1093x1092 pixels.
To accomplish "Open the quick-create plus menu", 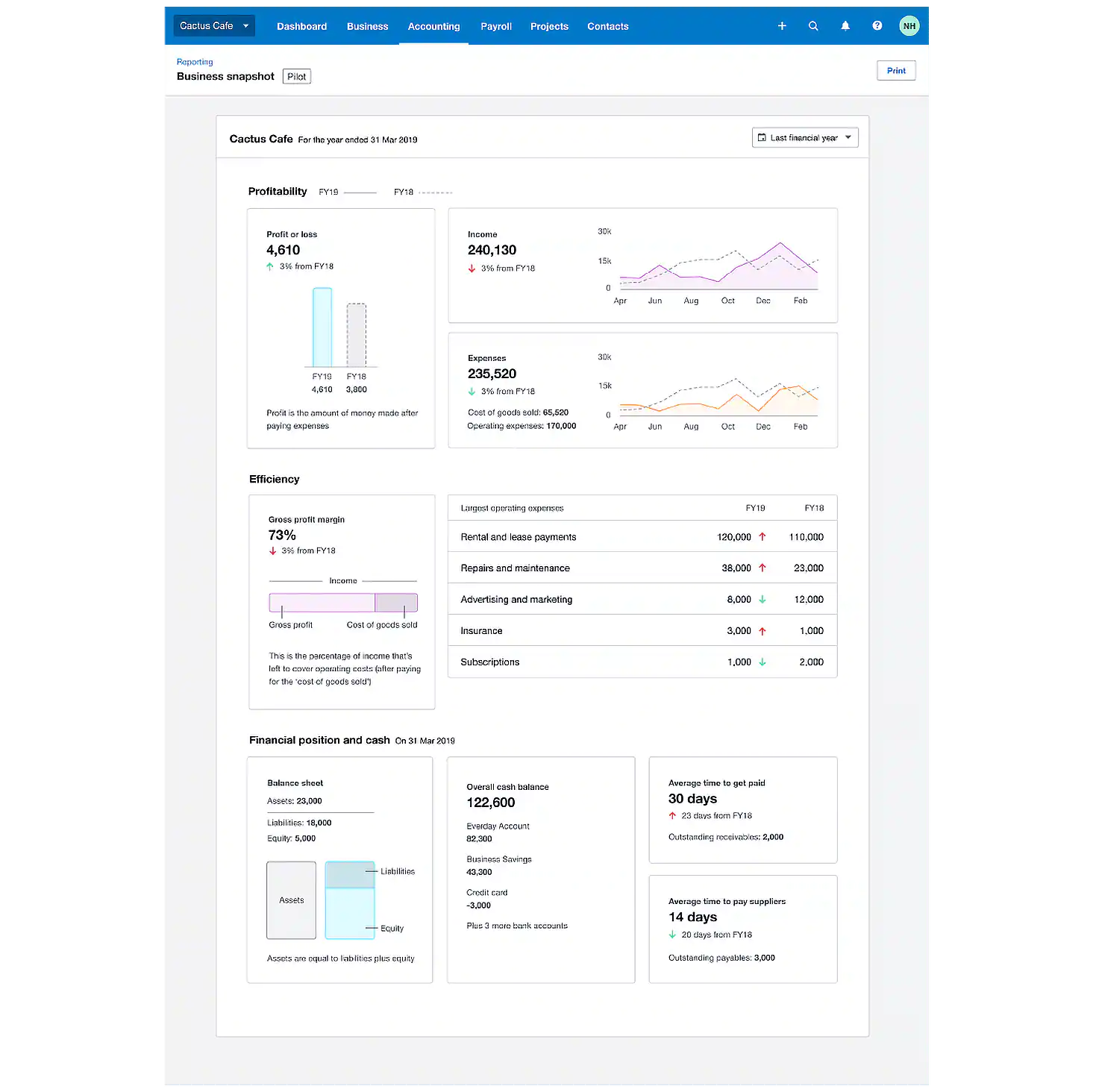I will (x=782, y=25).
